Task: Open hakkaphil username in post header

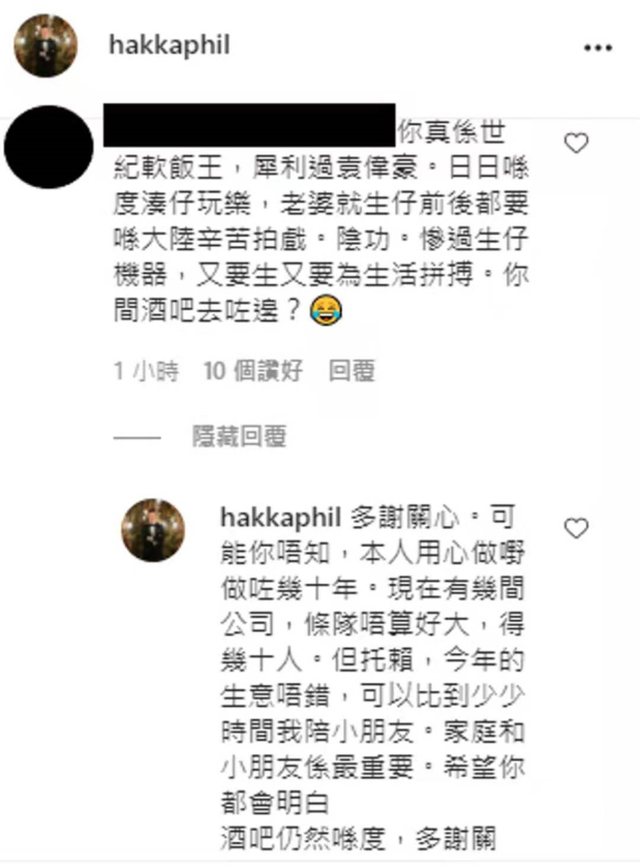Action: click(x=169, y=45)
